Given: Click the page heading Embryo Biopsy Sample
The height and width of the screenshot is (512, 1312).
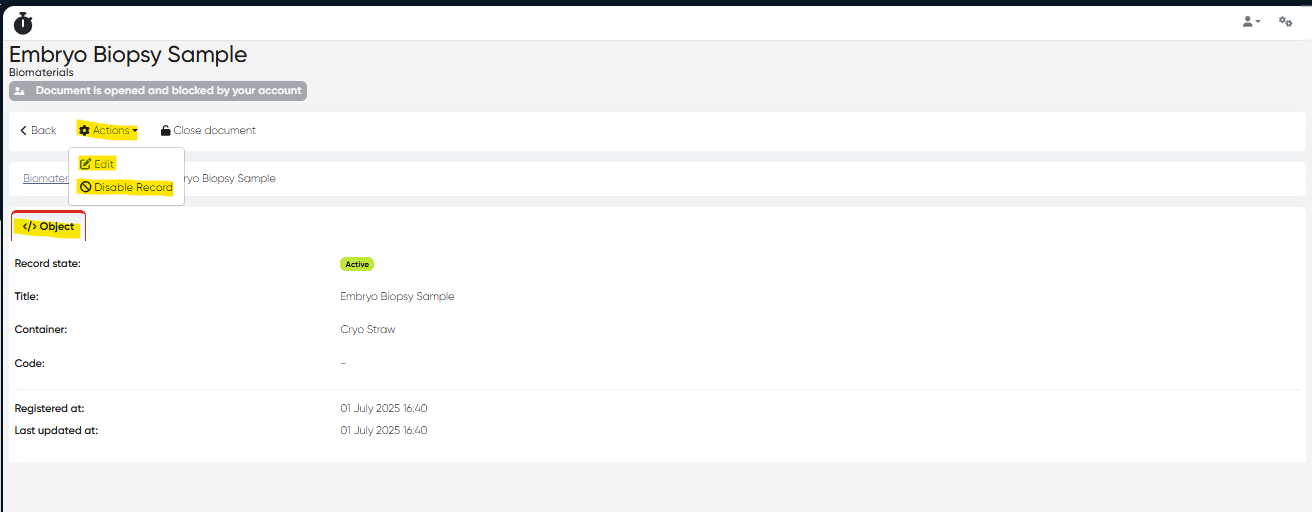Looking at the screenshot, I should click(128, 54).
